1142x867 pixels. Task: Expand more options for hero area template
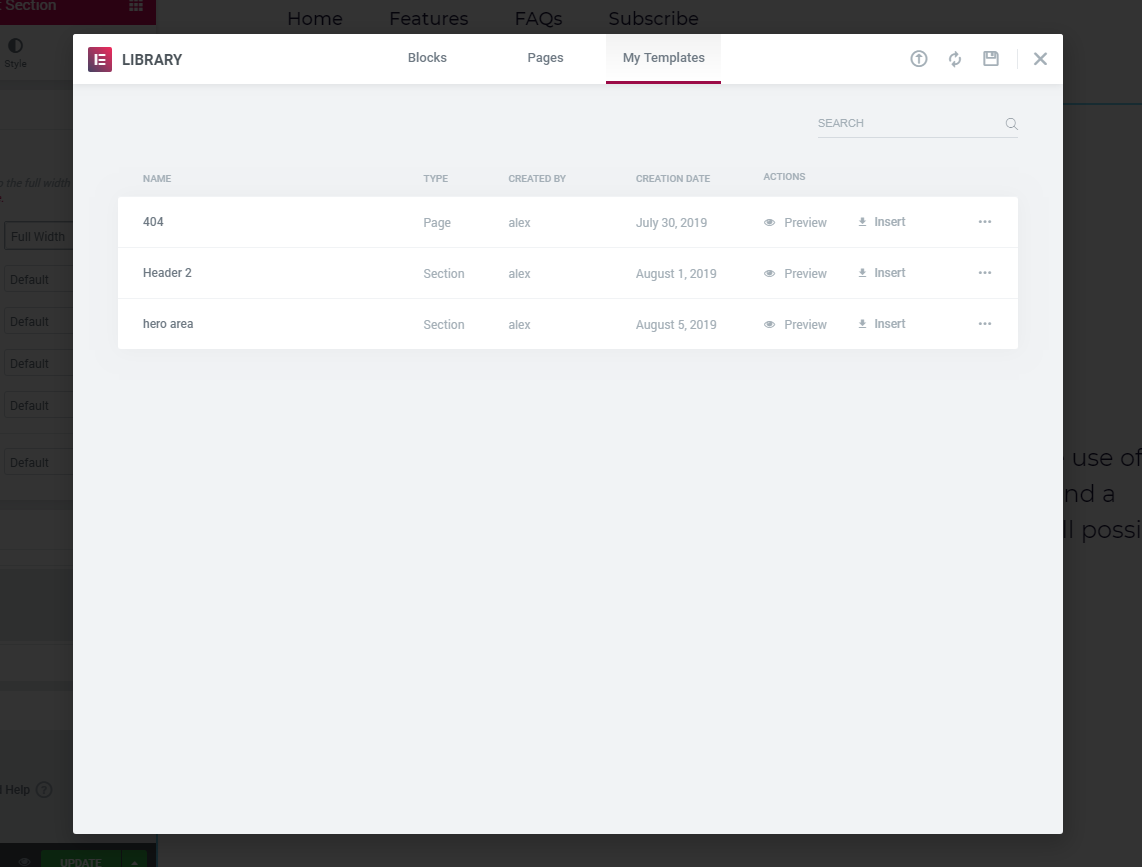coord(985,324)
